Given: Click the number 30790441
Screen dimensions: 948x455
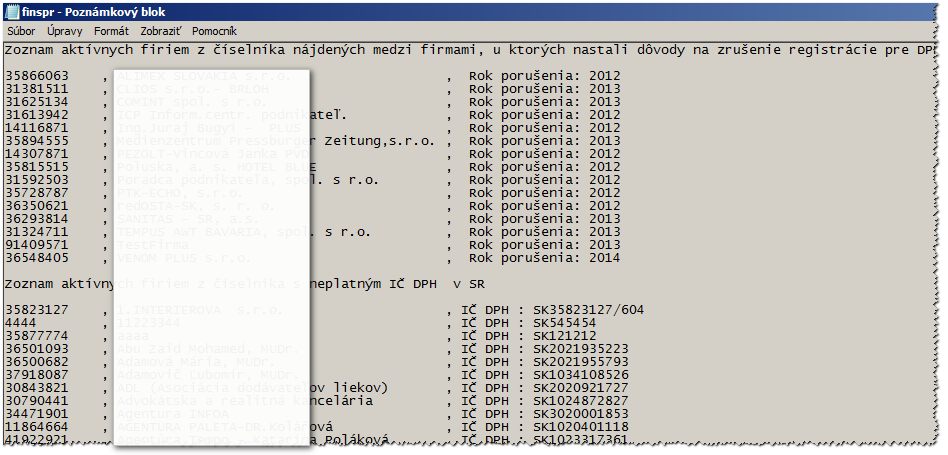Looking at the screenshot, I should pyautogui.click(x=37, y=401).
